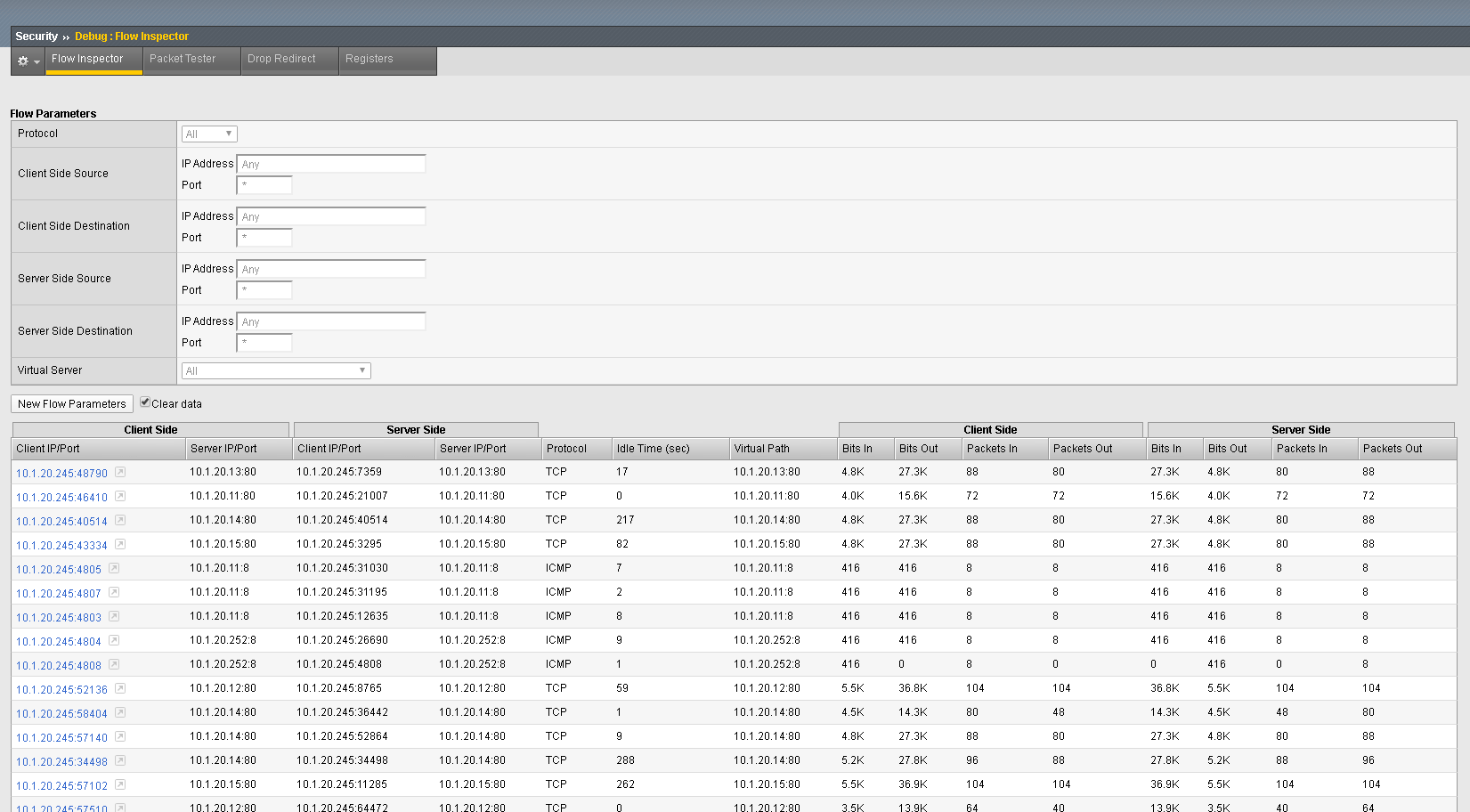This screenshot has height=812, width=1470.
Task: Focus Server Side Destination Port field
Action: coord(264,343)
